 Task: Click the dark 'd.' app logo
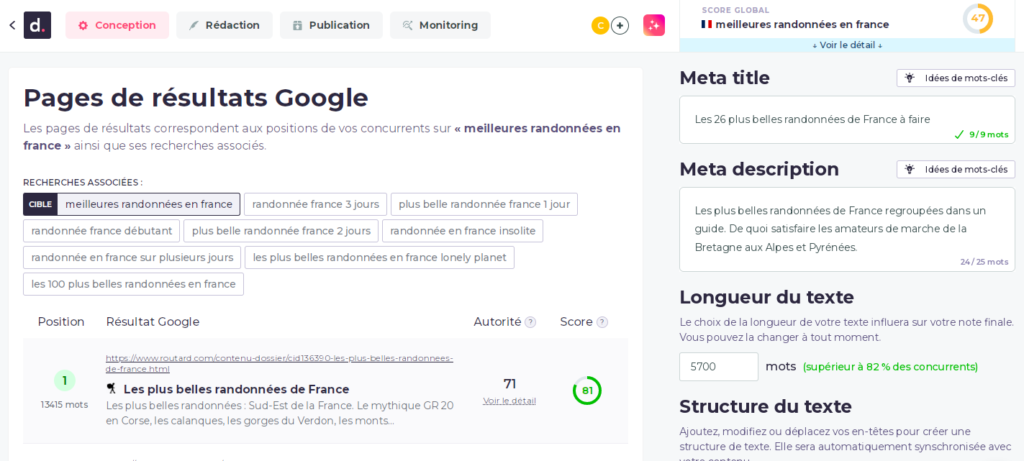pyautogui.click(x=38, y=25)
